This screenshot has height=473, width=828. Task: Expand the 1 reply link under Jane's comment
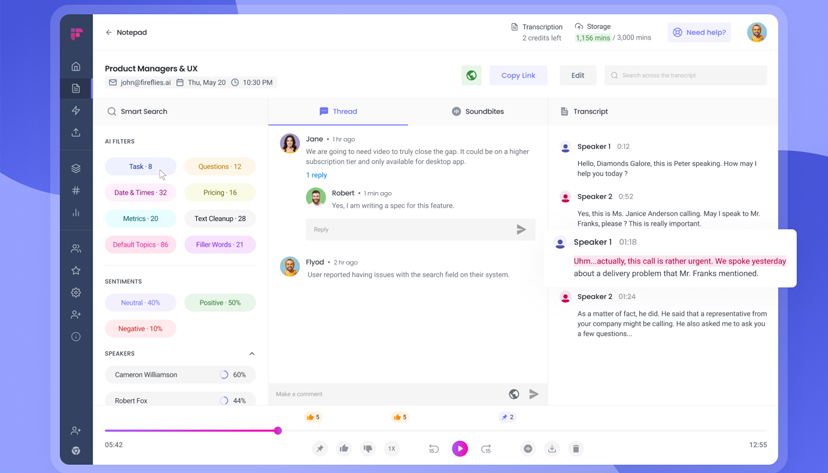pos(316,175)
